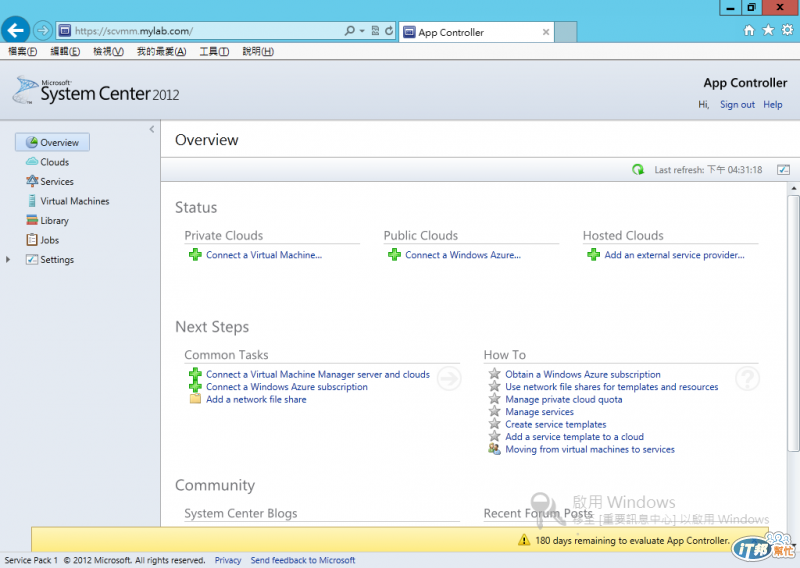Click the faded arrow icon in Common Tasks
This screenshot has height=568, width=800.
pos(449,379)
